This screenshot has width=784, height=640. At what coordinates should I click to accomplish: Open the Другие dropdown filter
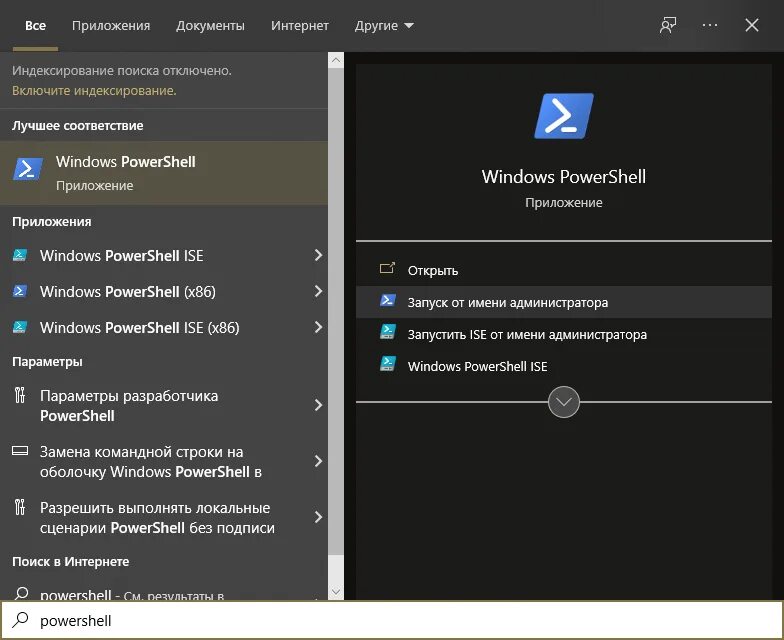click(x=384, y=26)
